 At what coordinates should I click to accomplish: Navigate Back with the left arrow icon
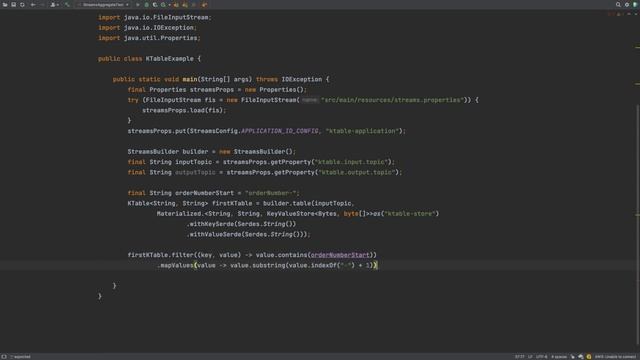pos(33,4)
